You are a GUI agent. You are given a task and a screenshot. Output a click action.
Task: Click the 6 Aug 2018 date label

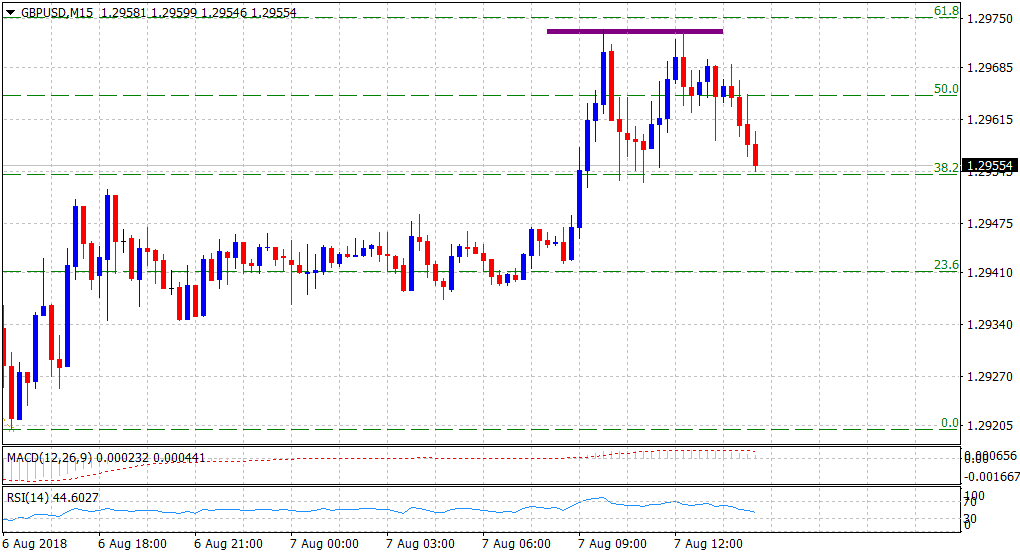(x=36, y=544)
